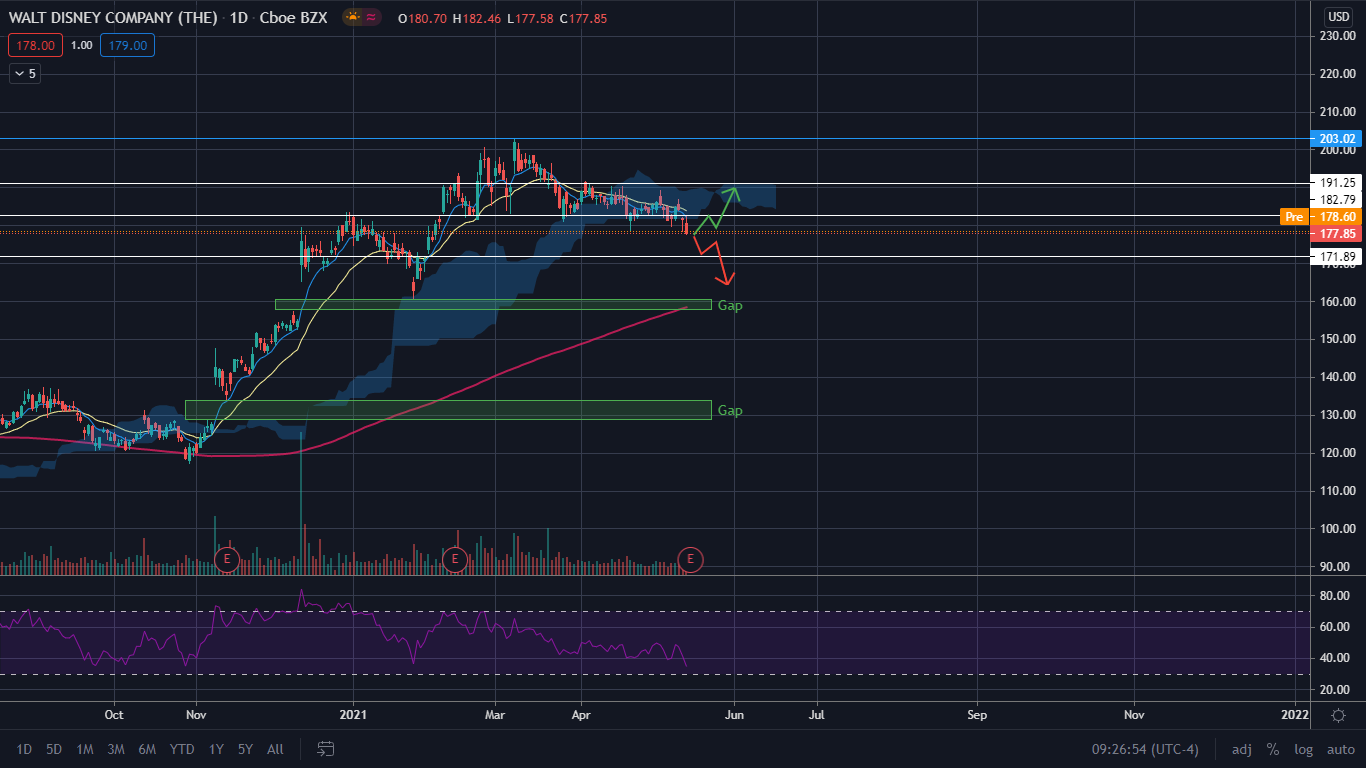This screenshot has height=768, width=1366.
Task: Open the go-to-date calendar icon
Action: click(x=326, y=748)
